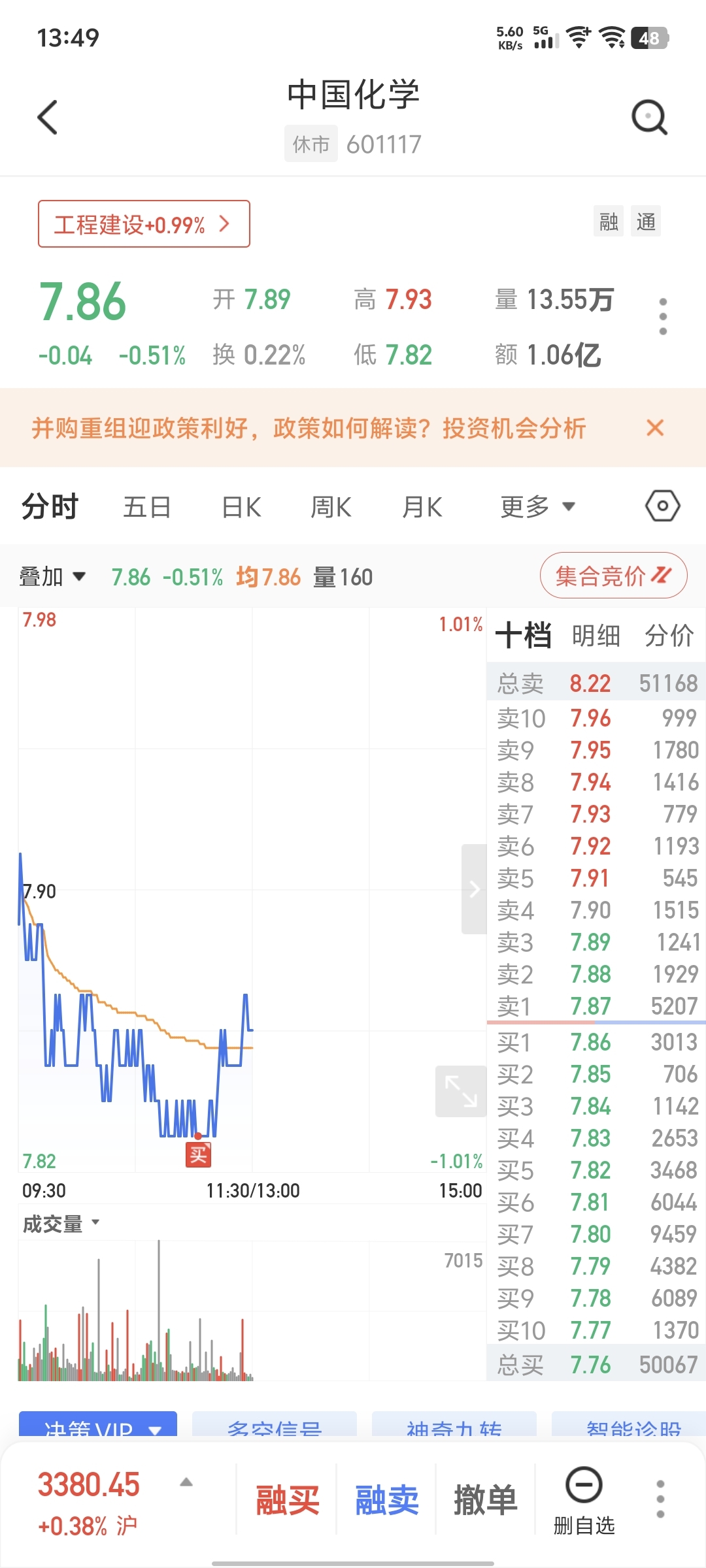Tap 融买 margin buy button
706x1568 pixels.
(288, 1500)
